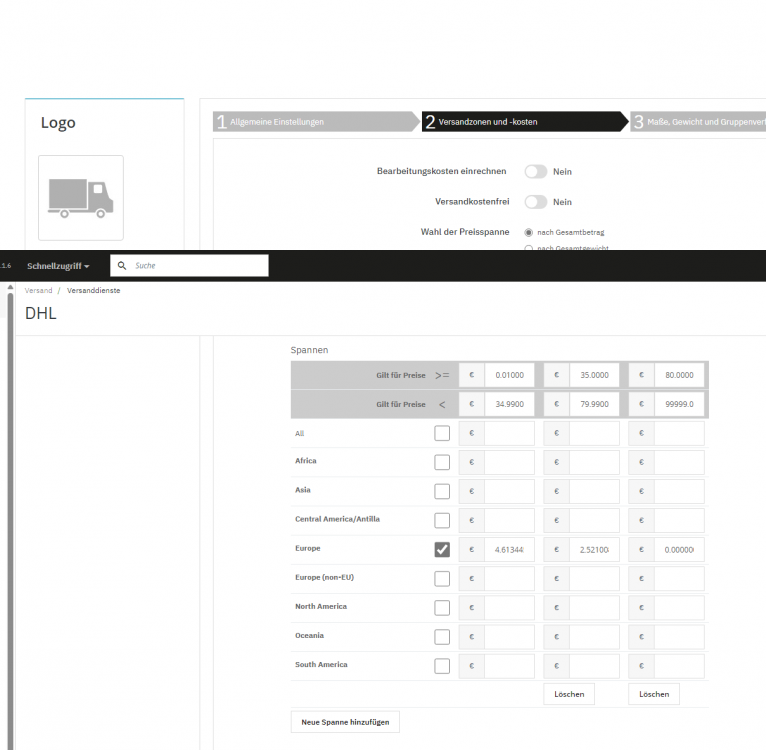Click the scrollbar up arrow
Screen dimensions: 766x750
(x=10, y=287)
